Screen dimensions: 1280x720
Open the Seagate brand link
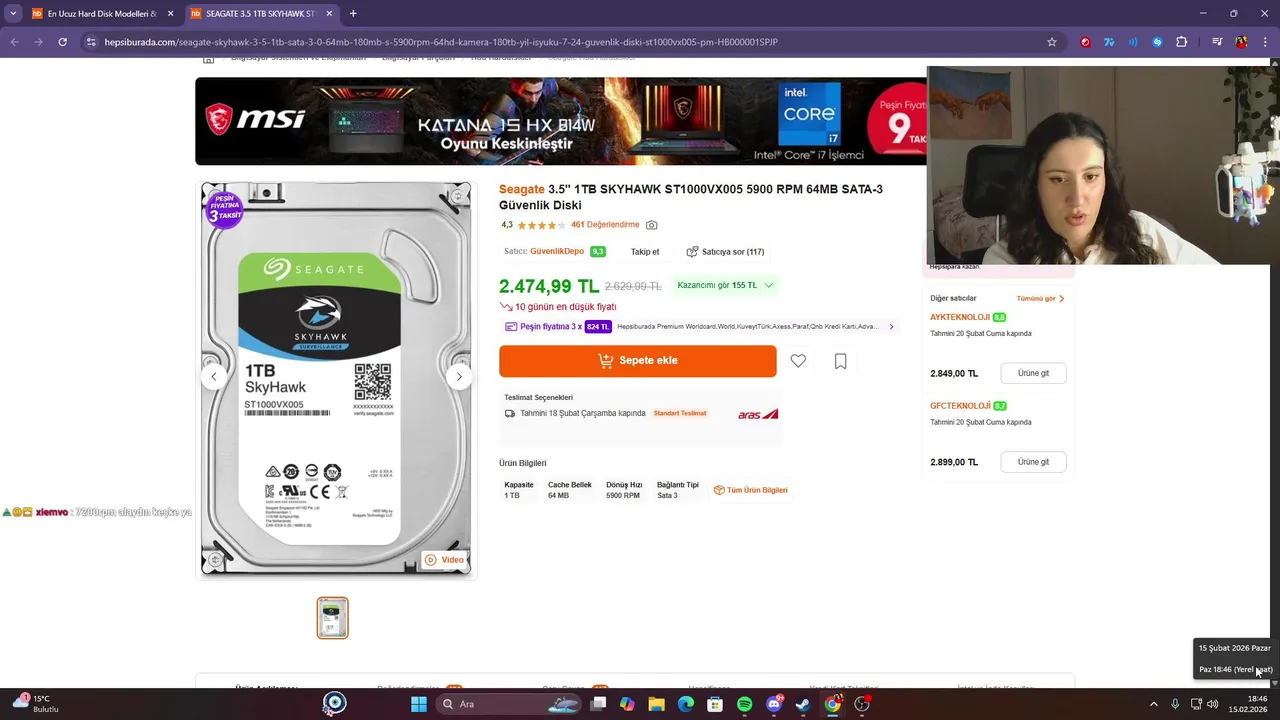(x=522, y=189)
